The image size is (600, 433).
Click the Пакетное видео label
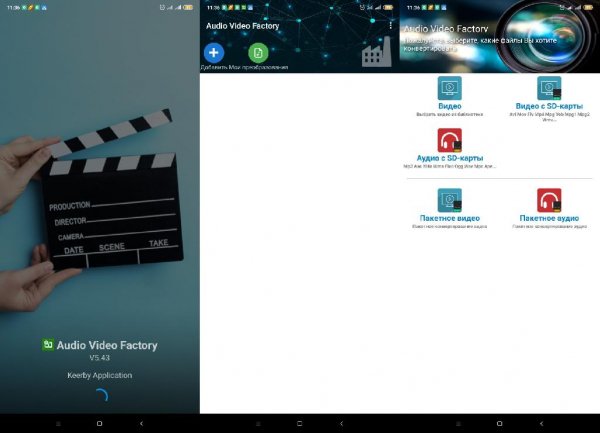point(450,218)
